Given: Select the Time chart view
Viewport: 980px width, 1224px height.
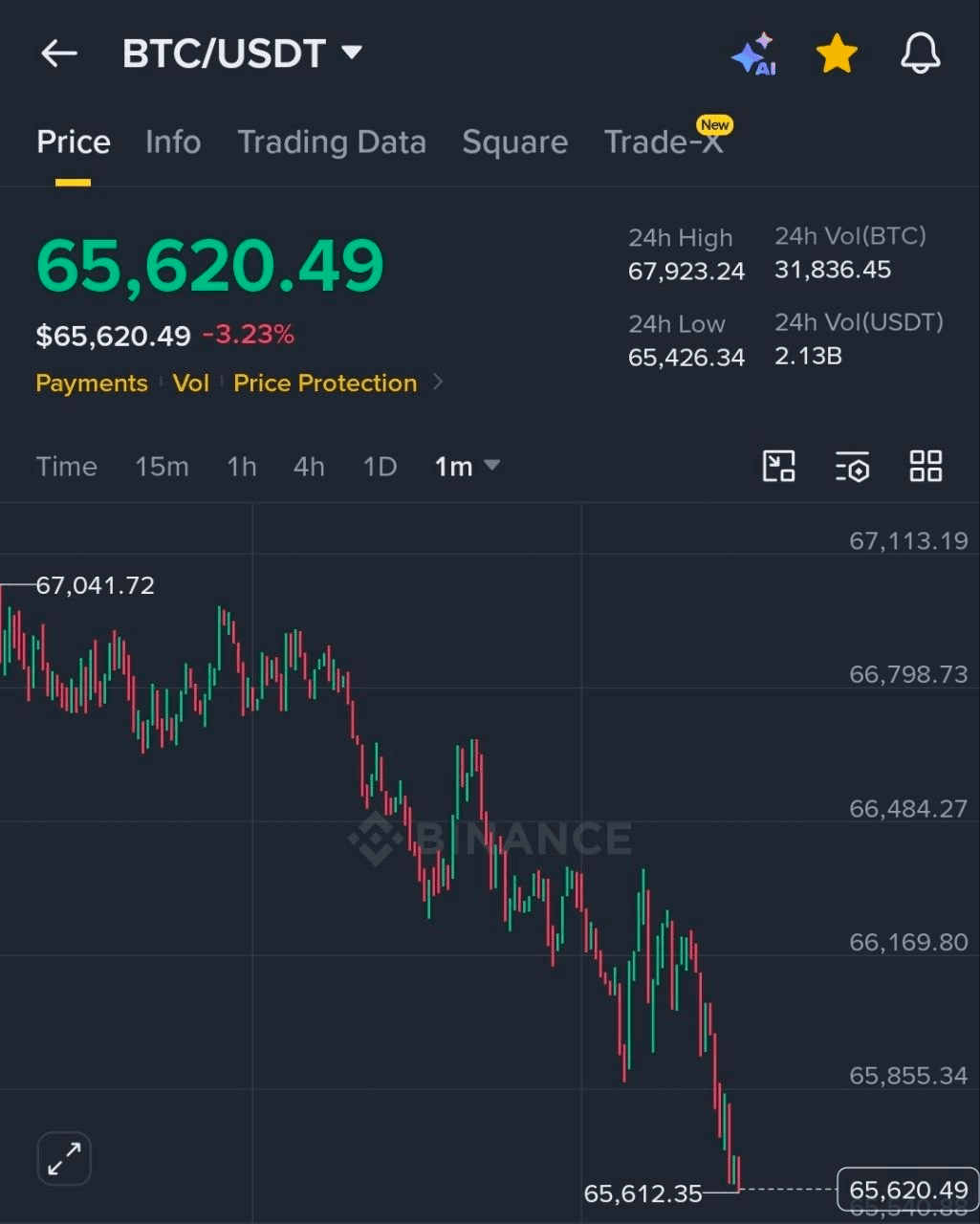Looking at the screenshot, I should pos(67,467).
